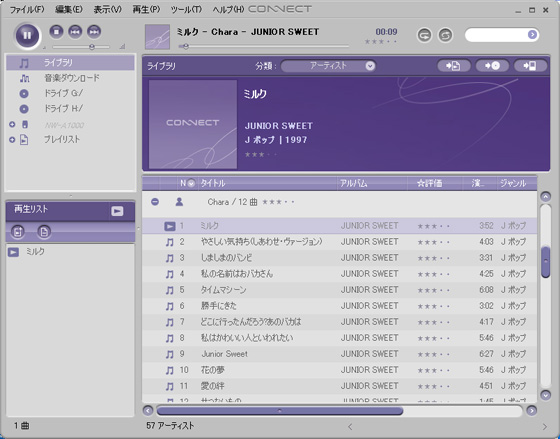
Task: Click the music note icon of track 10
Action: (x=170, y=370)
